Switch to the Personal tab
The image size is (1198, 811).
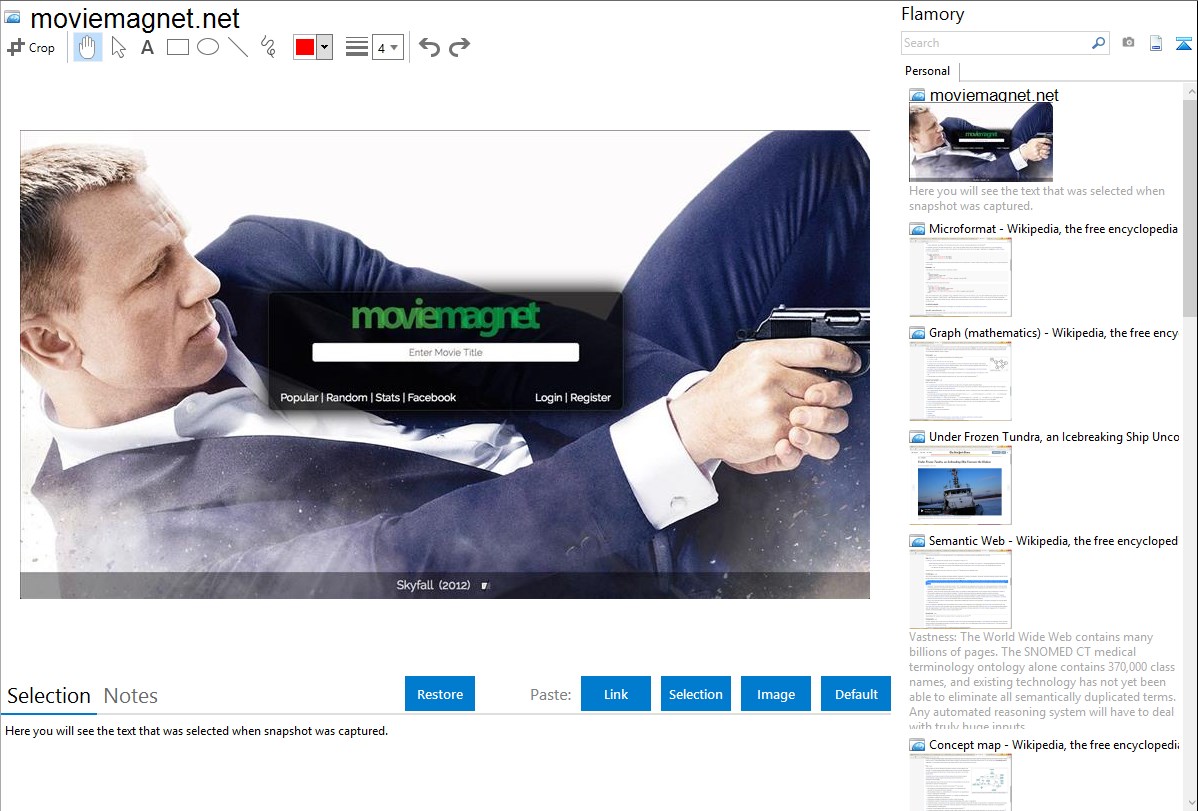click(x=928, y=71)
